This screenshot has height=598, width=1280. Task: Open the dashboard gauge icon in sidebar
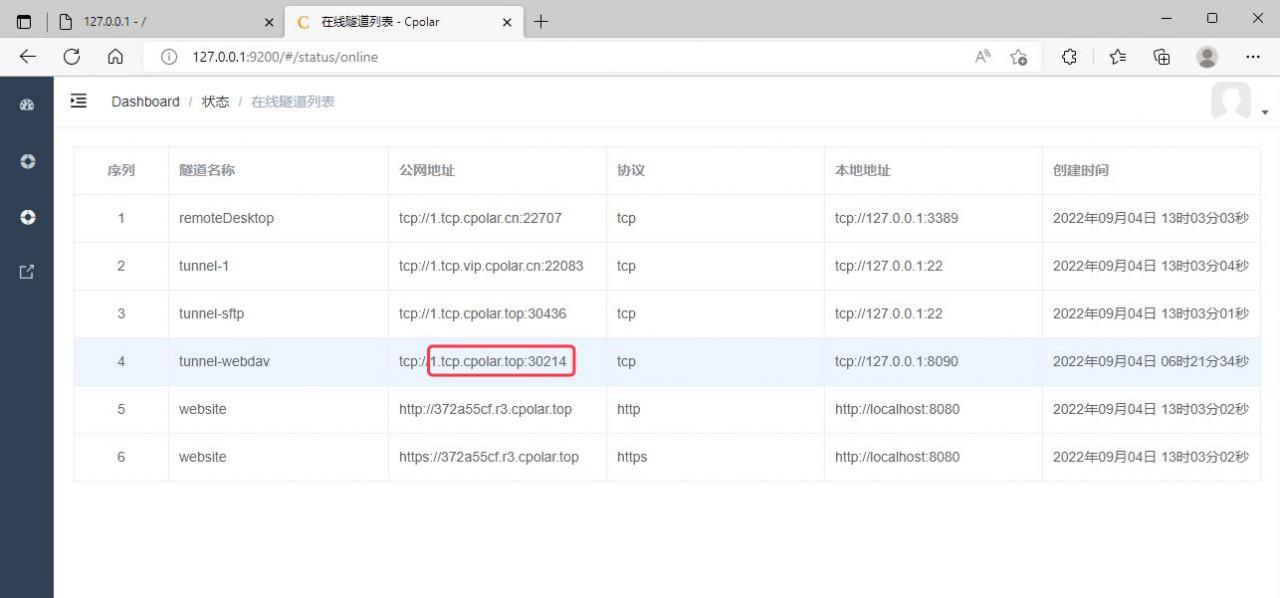click(x=27, y=104)
